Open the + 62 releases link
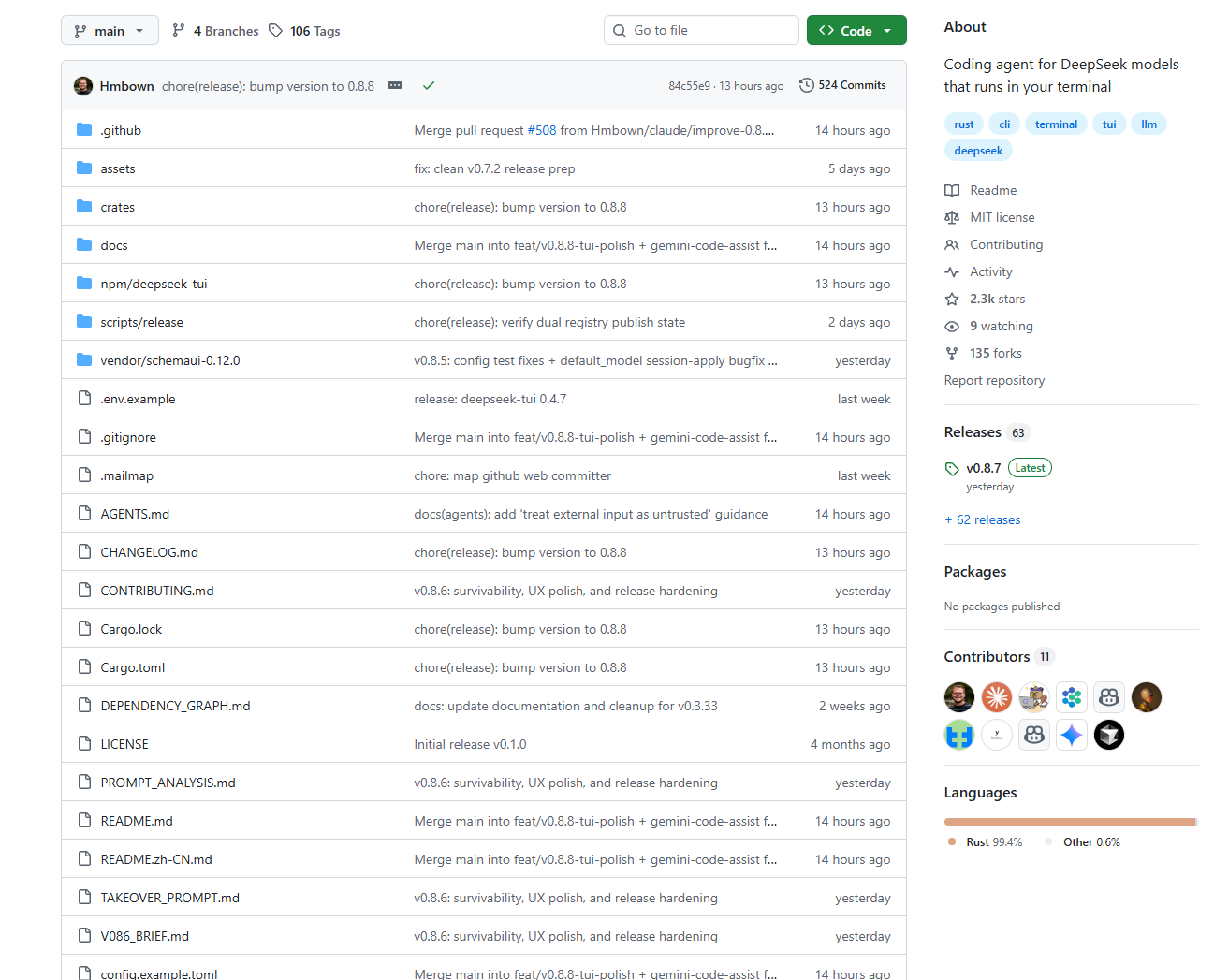1214x980 pixels. pos(983,519)
